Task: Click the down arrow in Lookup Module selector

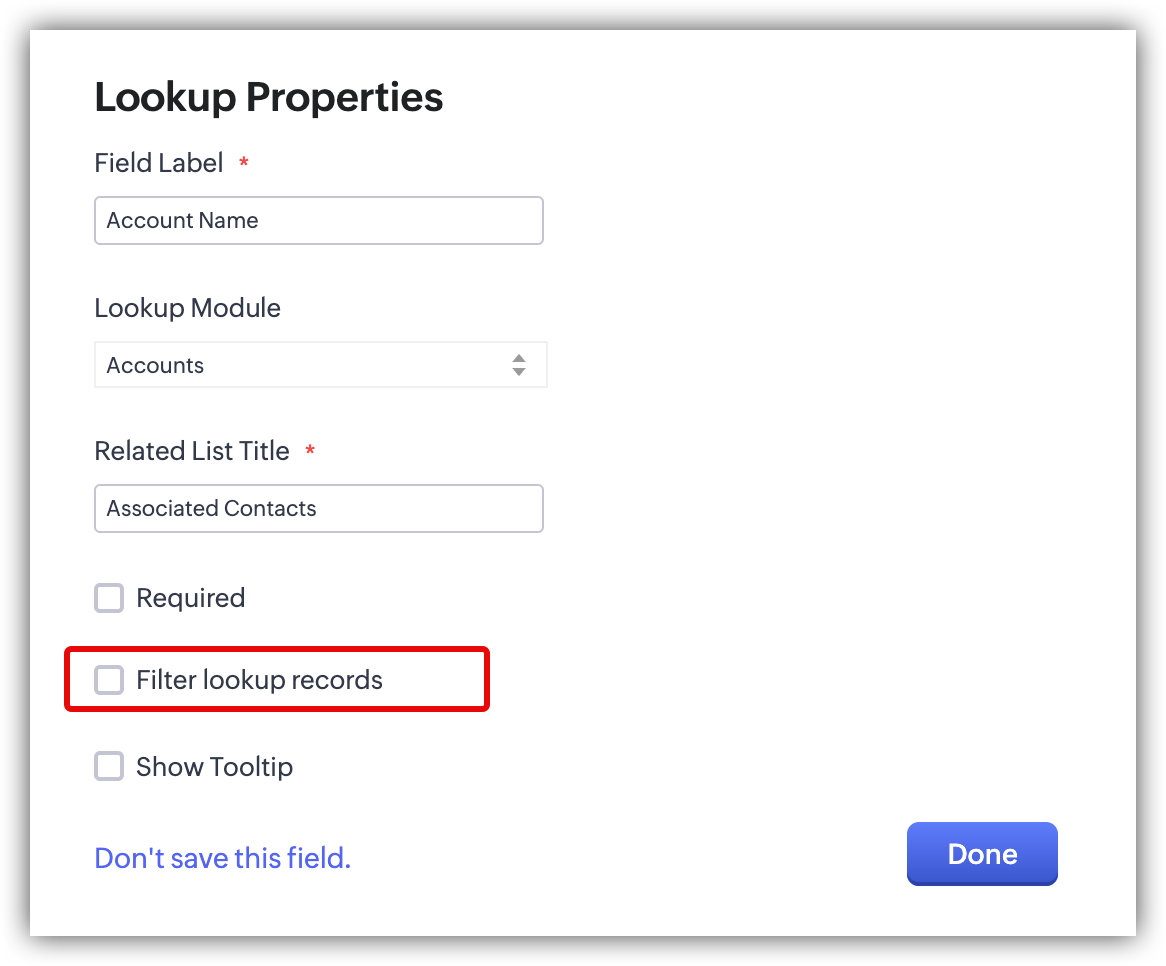Action: (518, 372)
